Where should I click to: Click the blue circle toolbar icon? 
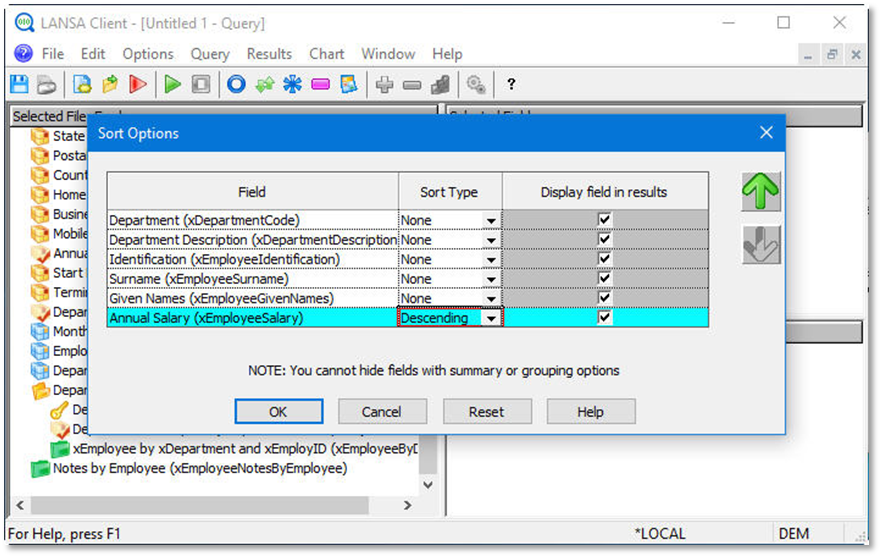[x=236, y=85]
